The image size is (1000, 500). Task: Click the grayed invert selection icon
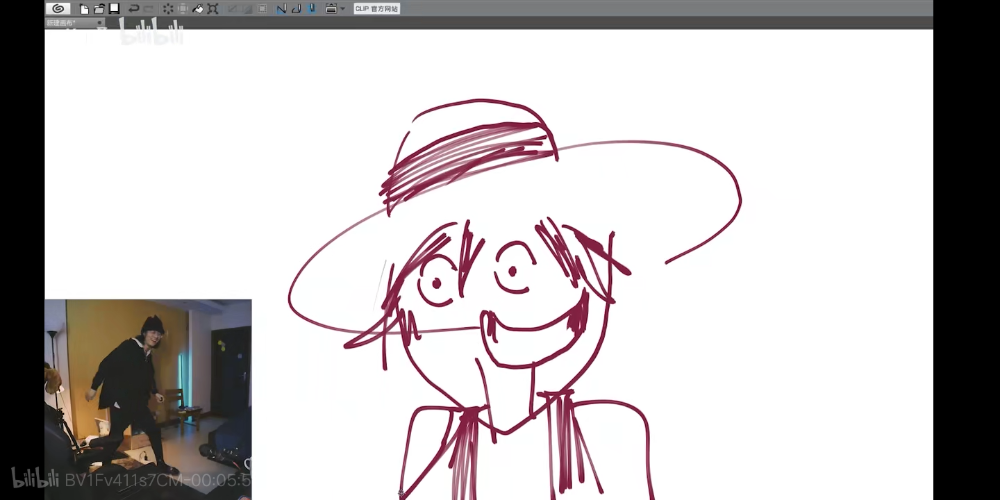coord(247,9)
